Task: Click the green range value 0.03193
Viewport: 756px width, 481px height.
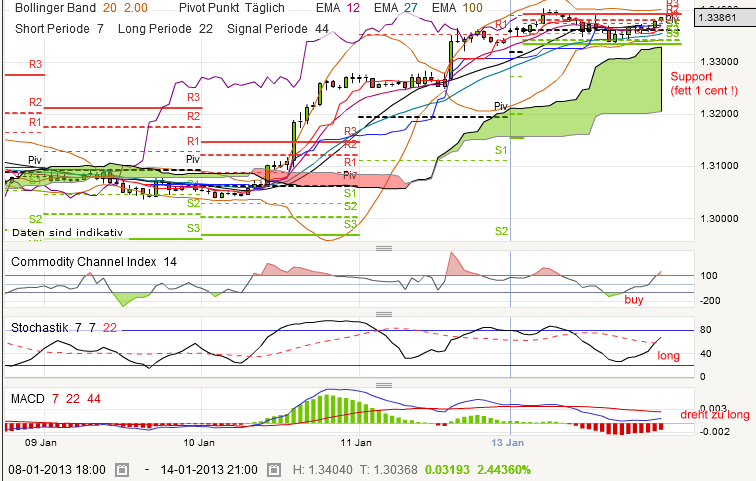Action: click(x=447, y=469)
